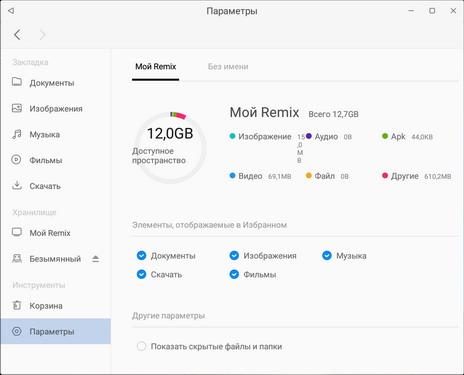Image resolution: width=464 pixels, height=375 pixels.
Task: Click the 44,0KB Apk size value
Action: 422,137
